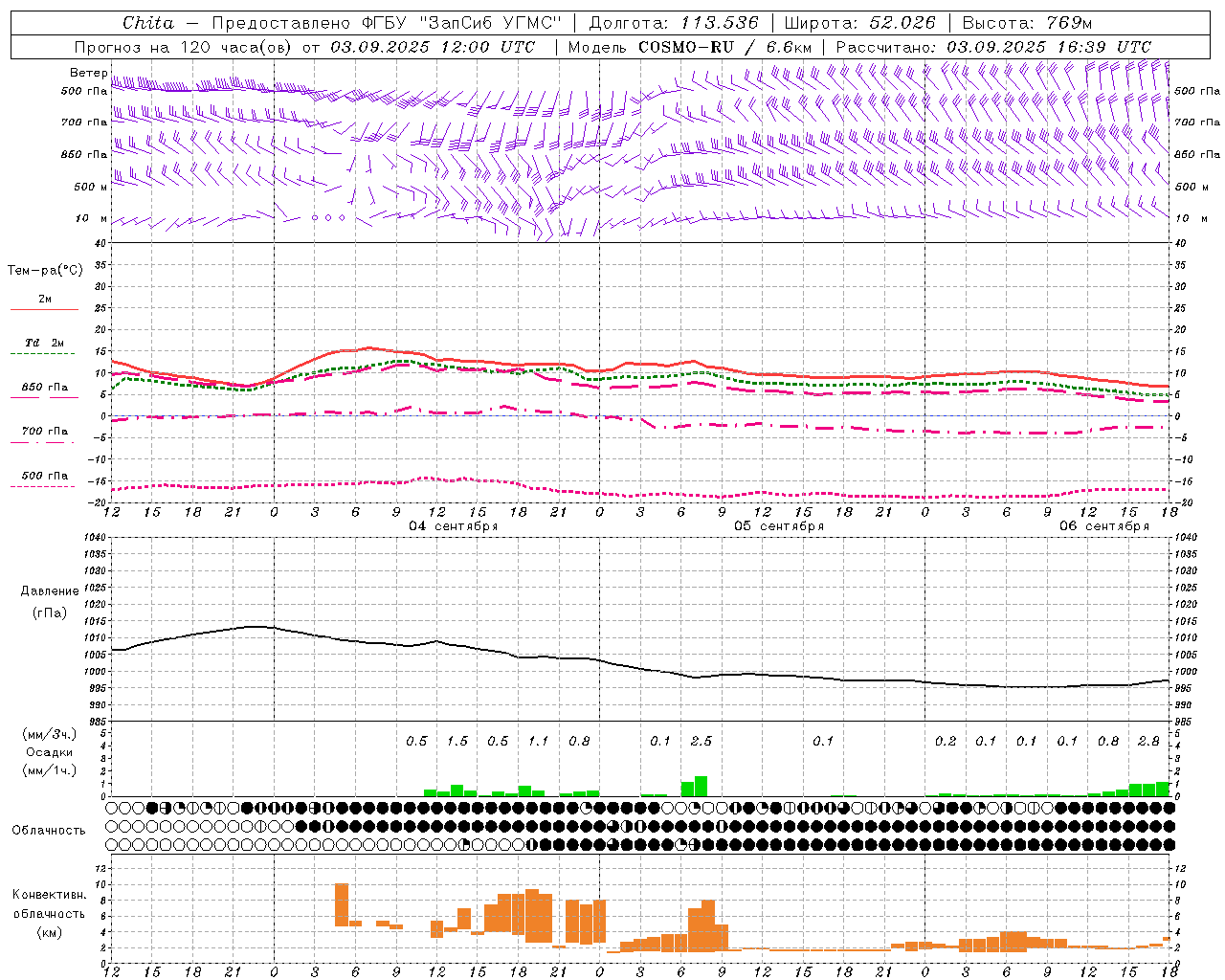Click the Облачность cloud cover label
The height and width of the screenshot is (980, 1225).
click(49, 831)
